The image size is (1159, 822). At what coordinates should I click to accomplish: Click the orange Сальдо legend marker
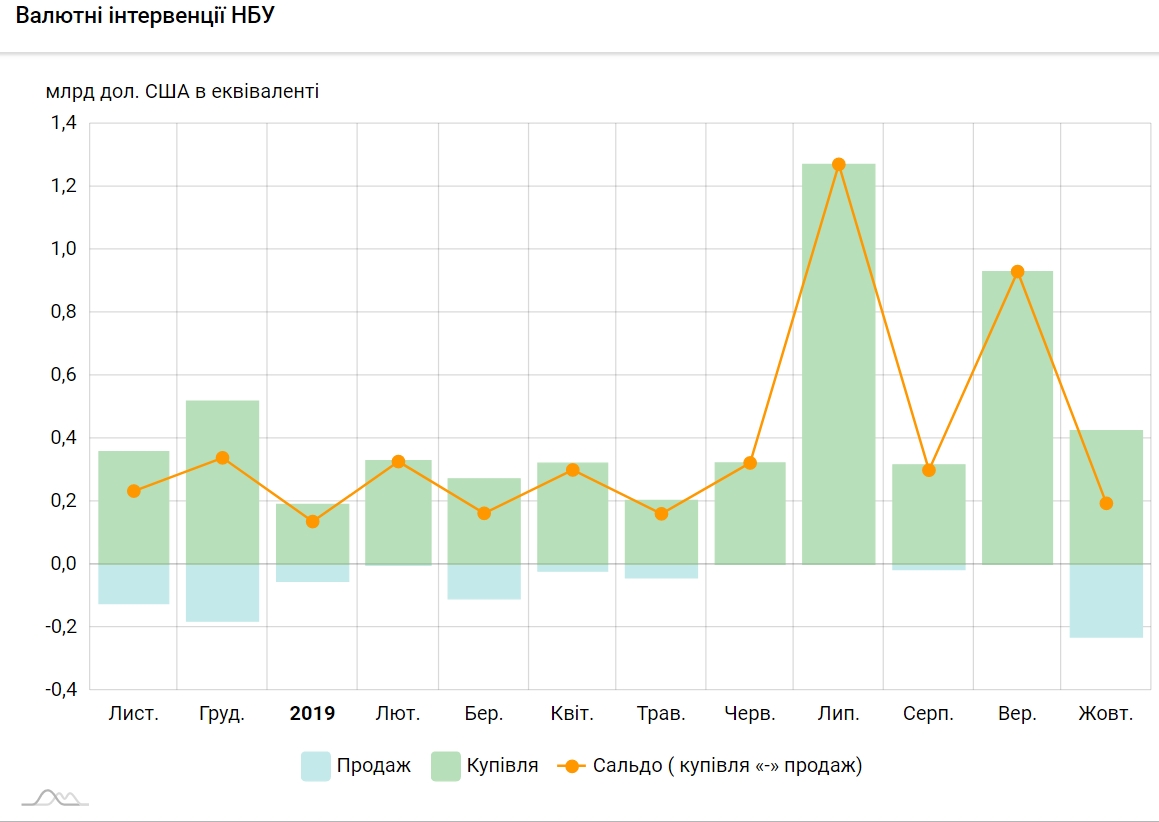pos(571,766)
